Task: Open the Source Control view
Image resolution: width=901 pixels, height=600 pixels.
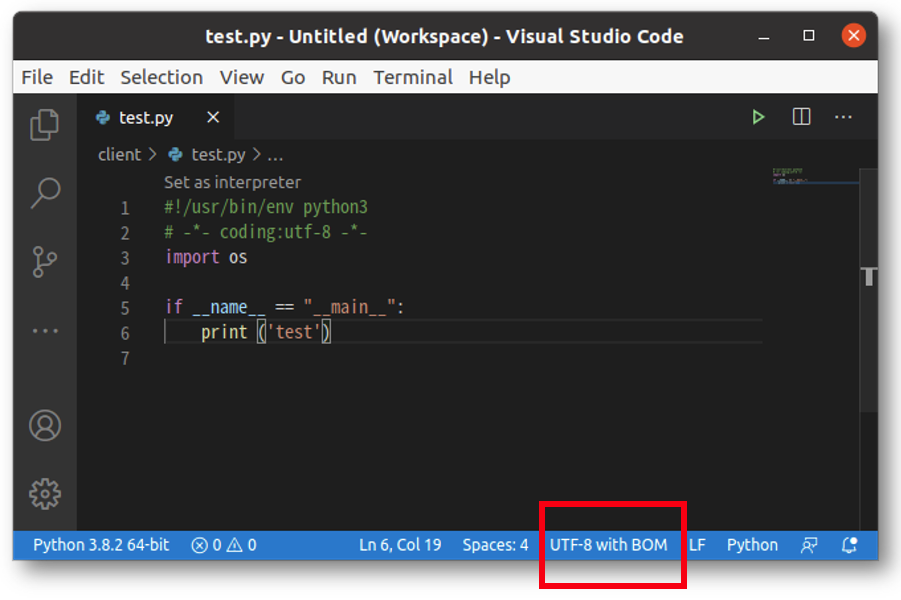Action: coord(44,261)
